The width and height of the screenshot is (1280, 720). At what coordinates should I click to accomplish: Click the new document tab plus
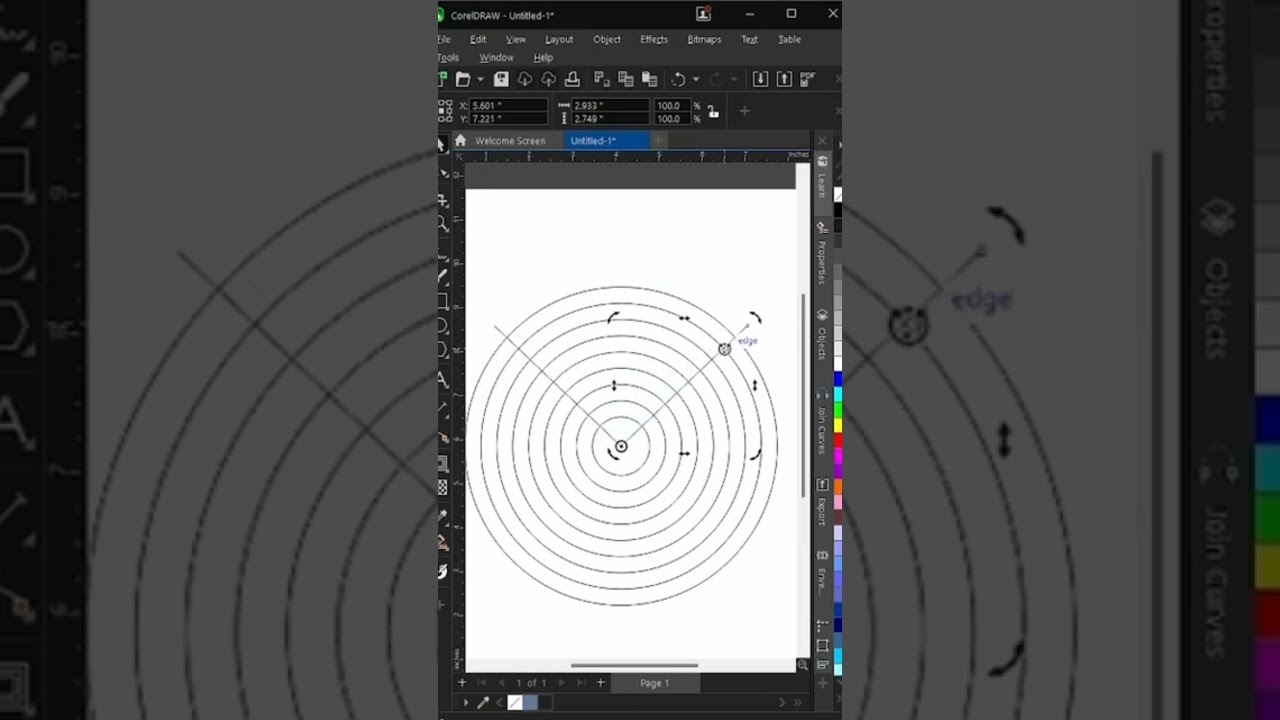(x=658, y=141)
